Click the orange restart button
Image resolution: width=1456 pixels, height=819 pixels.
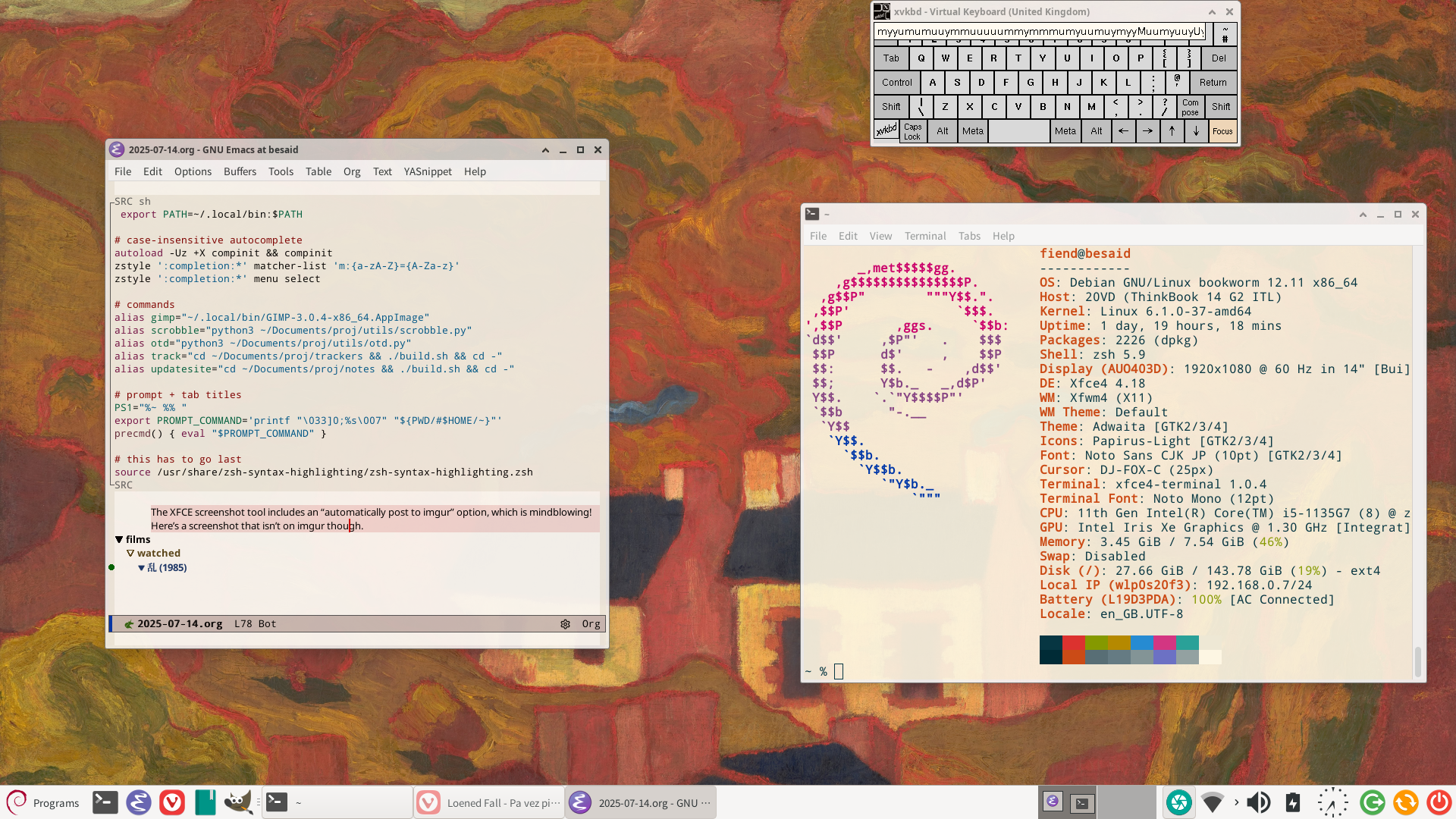[x=1405, y=802]
